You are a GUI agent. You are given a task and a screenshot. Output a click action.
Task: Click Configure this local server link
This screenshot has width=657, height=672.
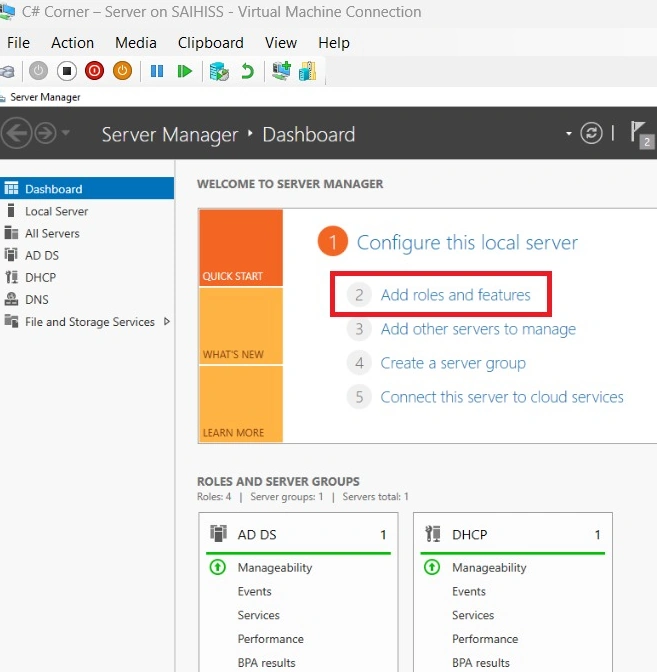click(467, 243)
